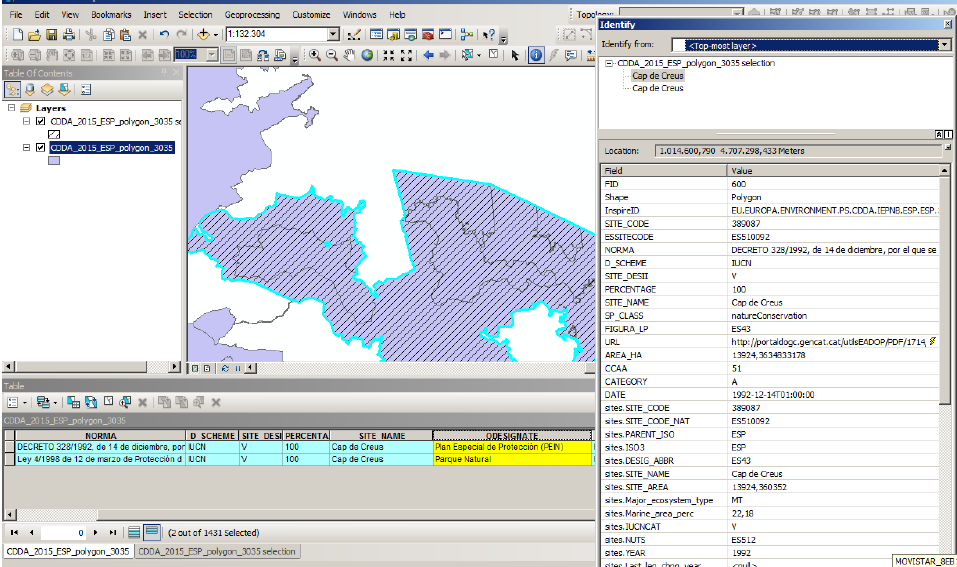Viewport: 957px width, 567px height.
Task: Switch to CDDA_2015_ESP_polygon_3035 selection table tab
Action: pyautogui.click(x=216, y=551)
